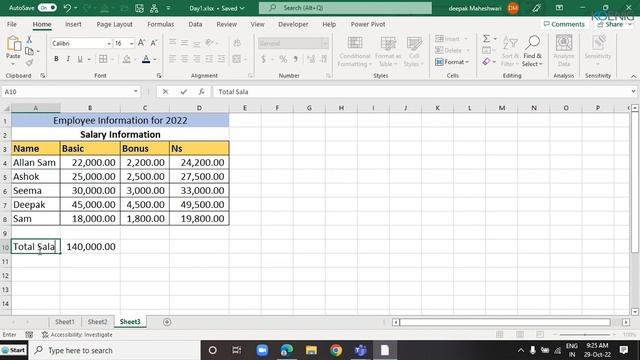
Task: Toggle Italic formatting
Action: pos(68,59)
